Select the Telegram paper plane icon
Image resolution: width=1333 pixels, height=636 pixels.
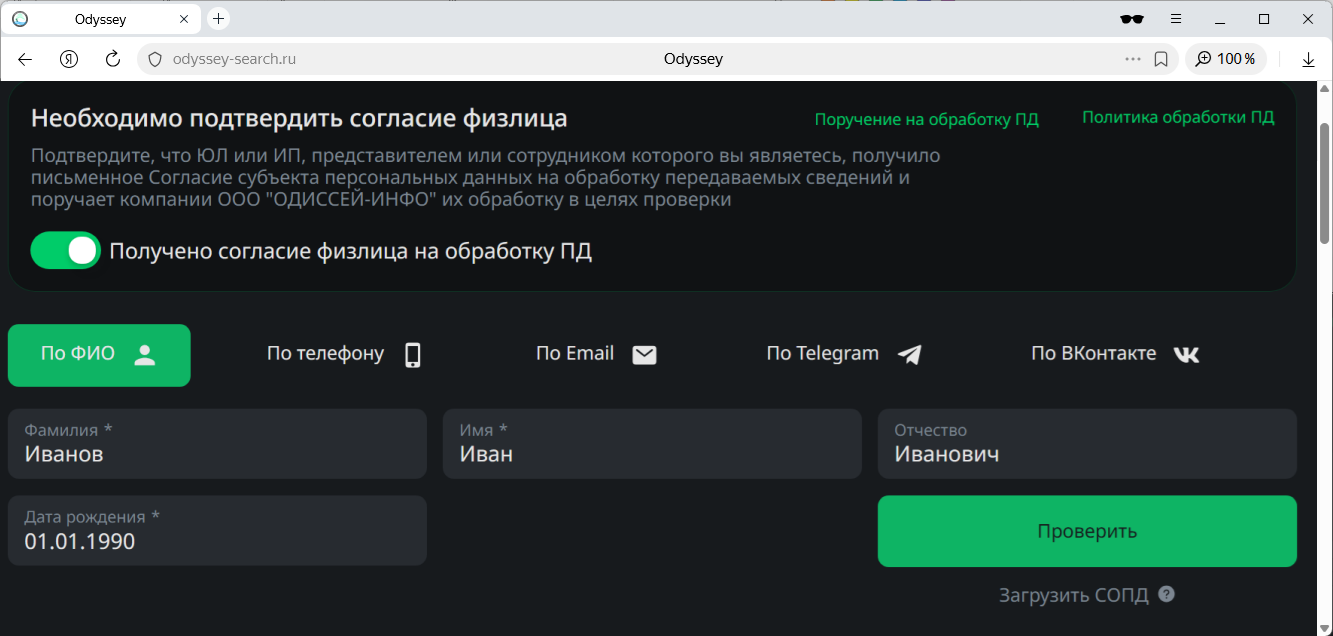click(908, 353)
